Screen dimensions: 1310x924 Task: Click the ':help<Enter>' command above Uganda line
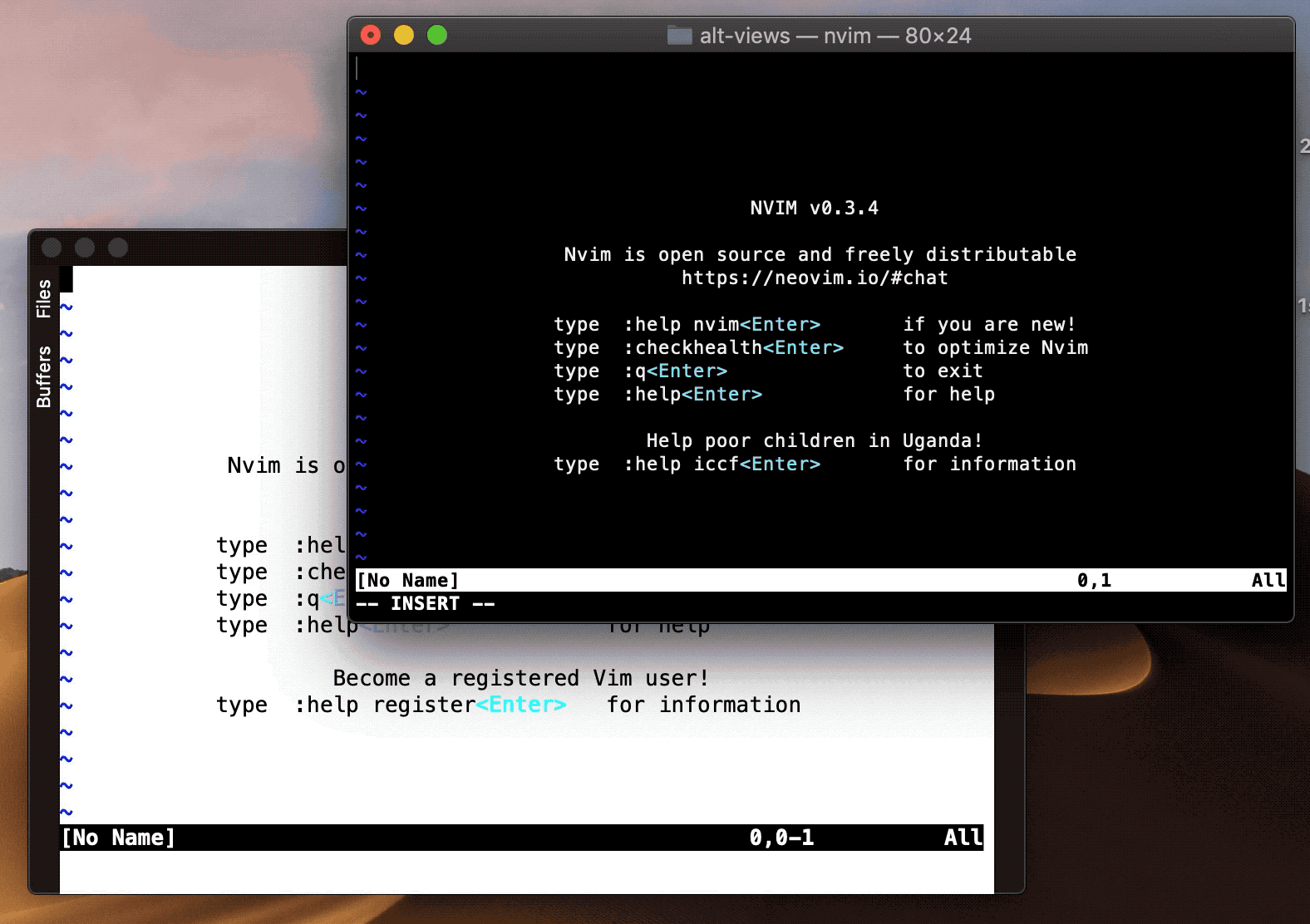(693, 394)
